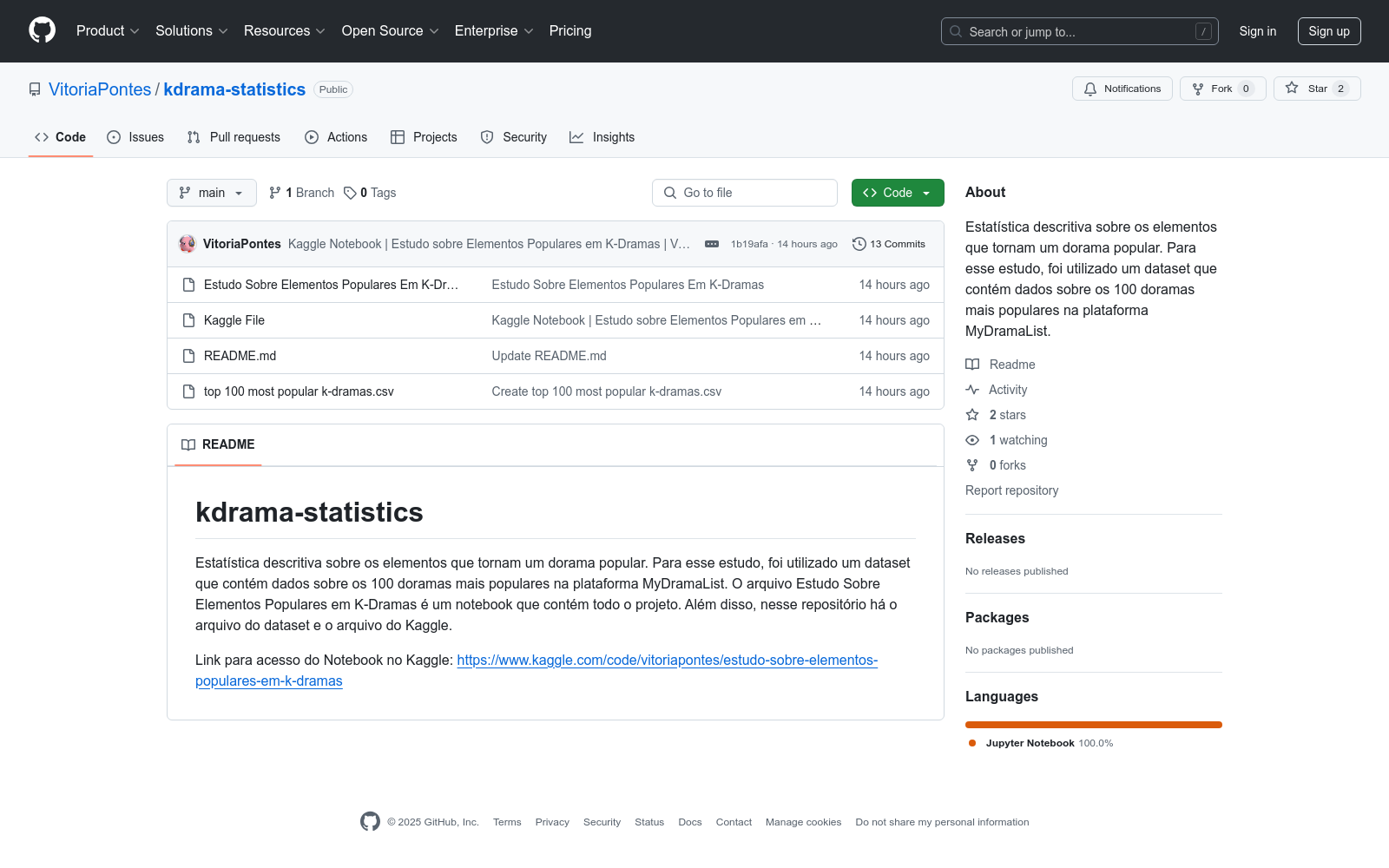Open the Kaggle notebook URL link
Image resolution: width=1389 pixels, height=868 pixels.
[537, 671]
